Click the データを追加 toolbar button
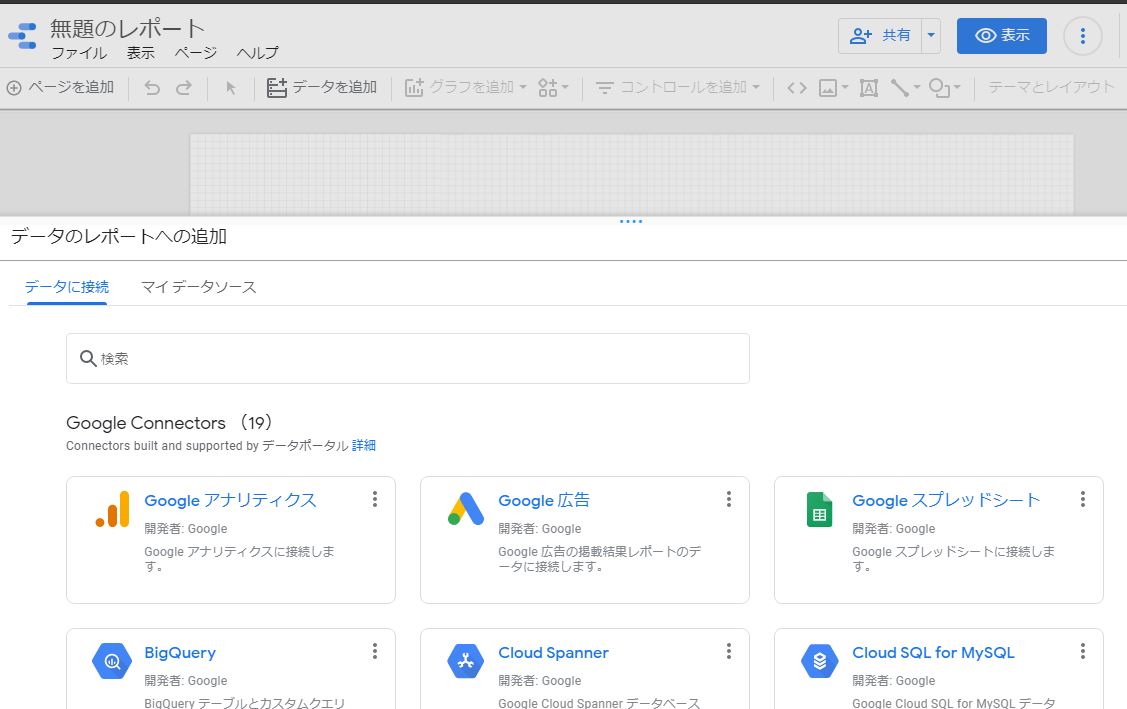The width and height of the screenshot is (1127, 709). point(322,88)
